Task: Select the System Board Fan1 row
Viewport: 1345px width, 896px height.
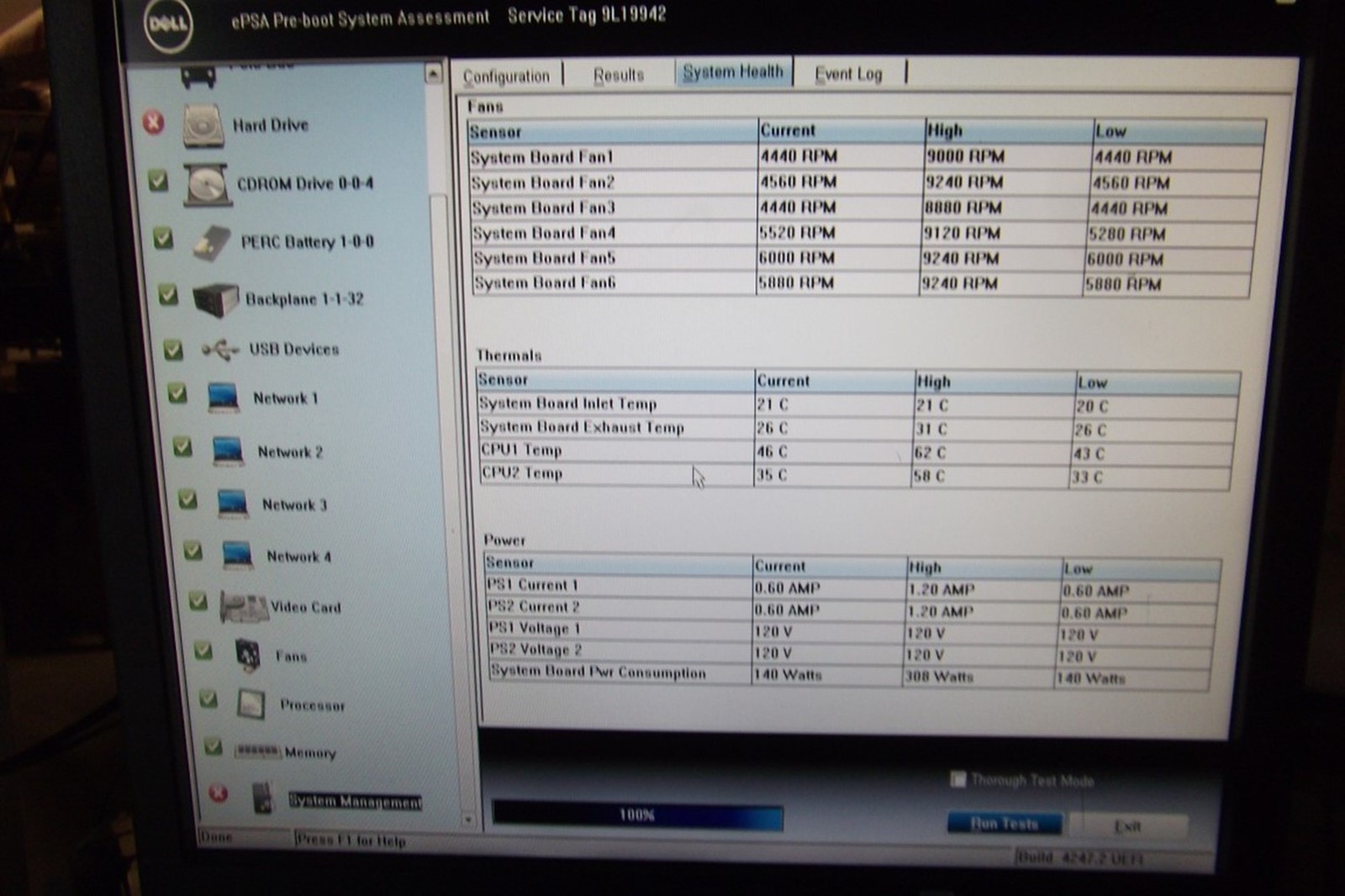Action: click(x=867, y=157)
